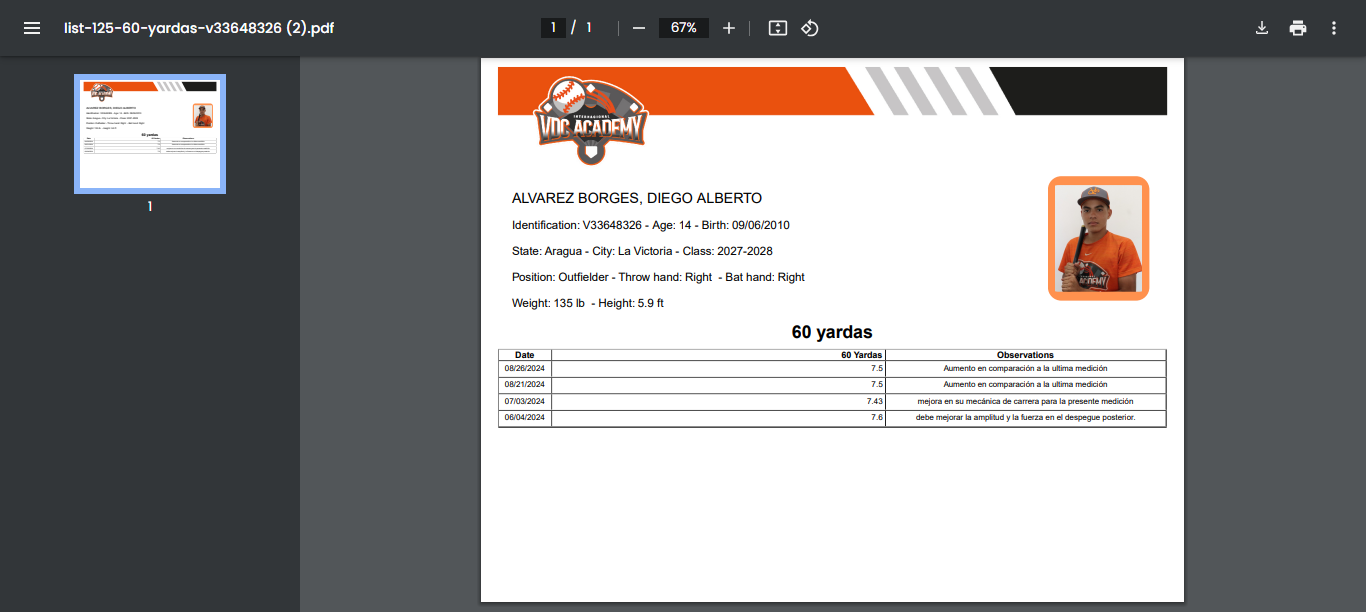Zoom out with the minus button

point(639,28)
